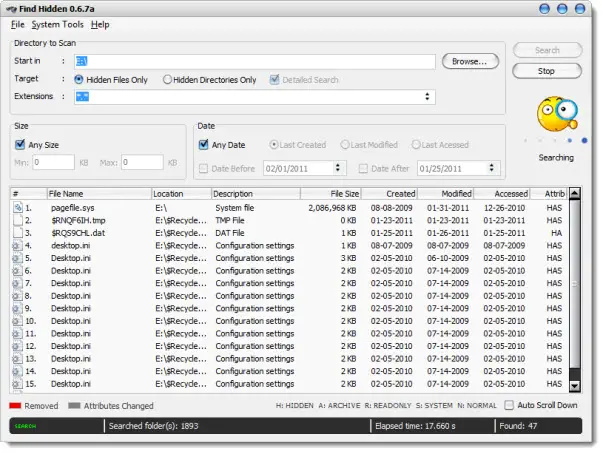Click the Browse... button
603x453 pixels.
click(470, 61)
